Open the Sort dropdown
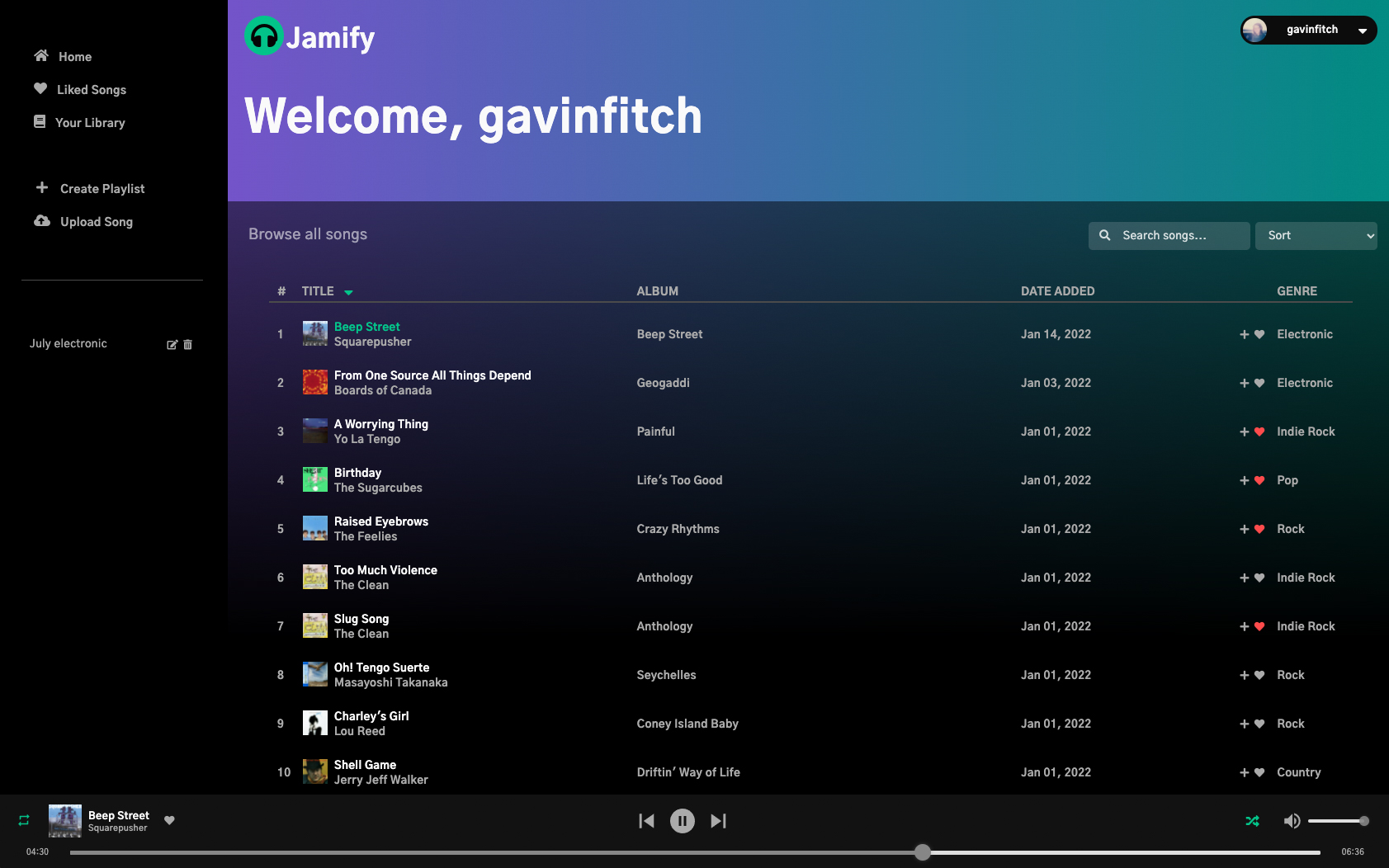Image resolution: width=1389 pixels, height=868 pixels. pyautogui.click(x=1316, y=235)
